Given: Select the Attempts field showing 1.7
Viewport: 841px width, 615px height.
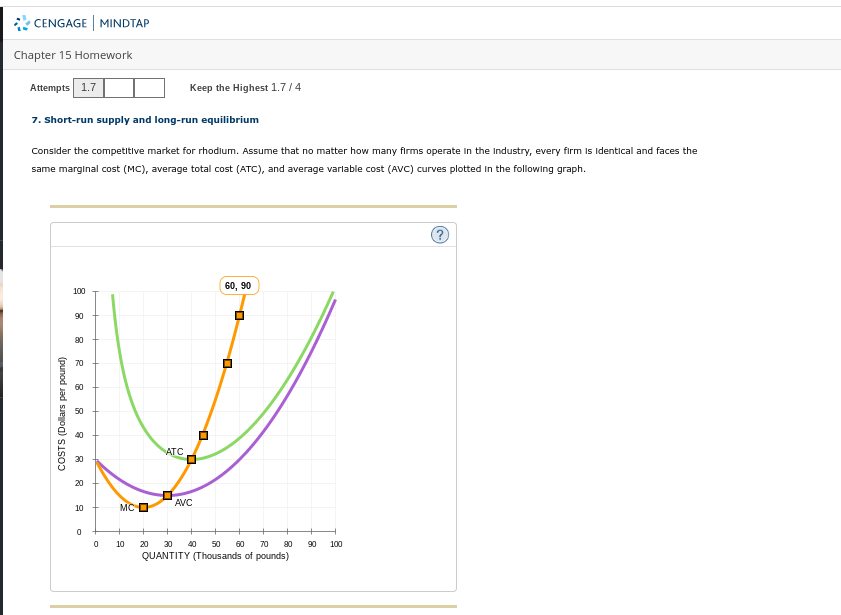Looking at the screenshot, I should [x=87, y=87].
